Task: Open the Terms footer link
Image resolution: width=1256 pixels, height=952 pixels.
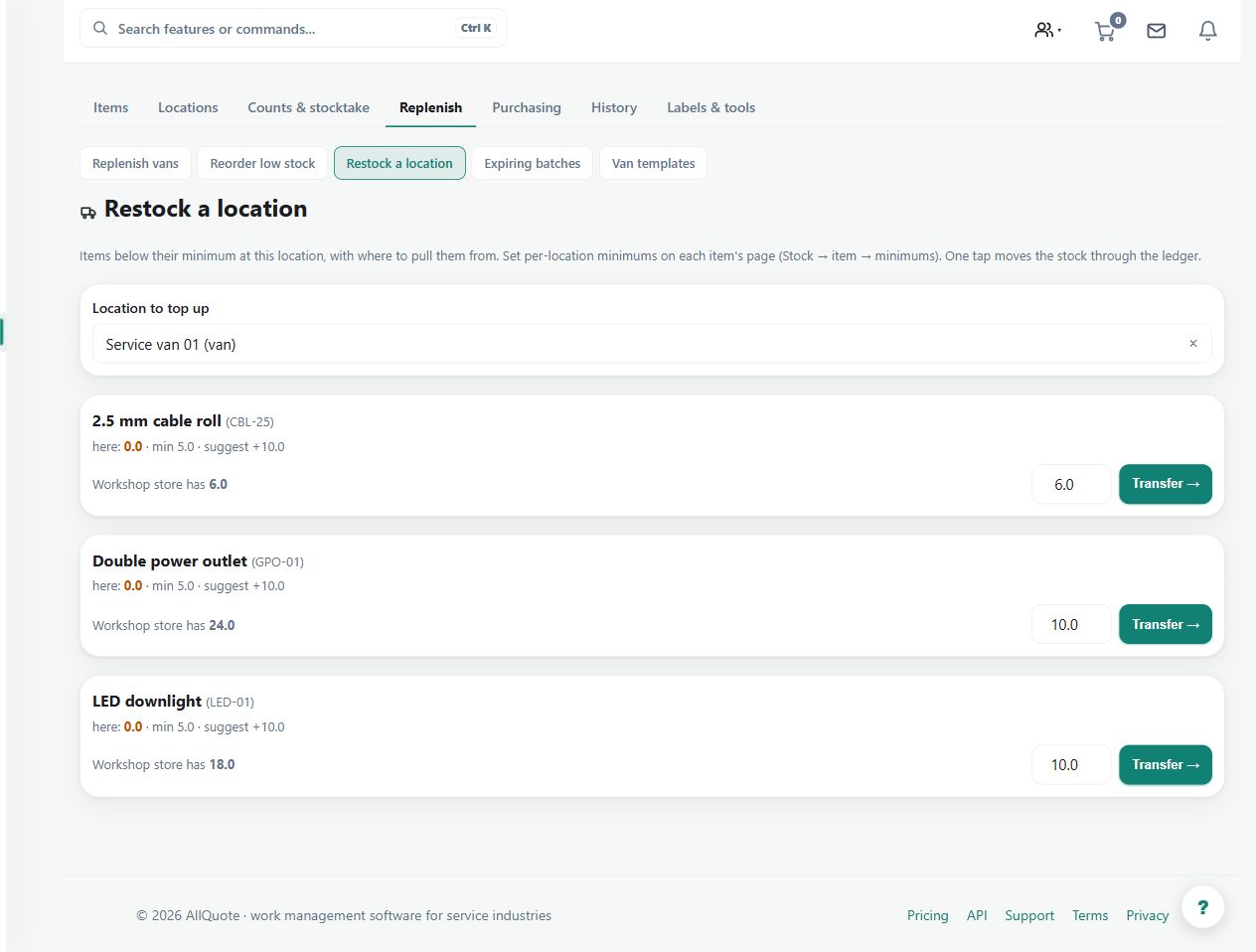Action: pyautogui.click(x=1090, y=915)
